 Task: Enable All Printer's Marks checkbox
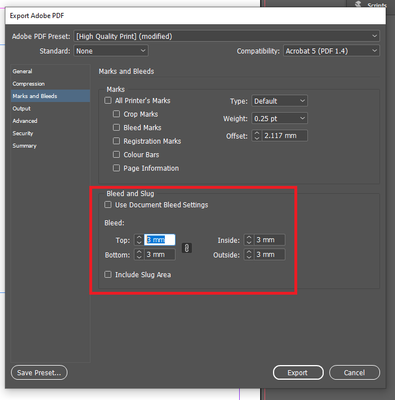point(108,100)
